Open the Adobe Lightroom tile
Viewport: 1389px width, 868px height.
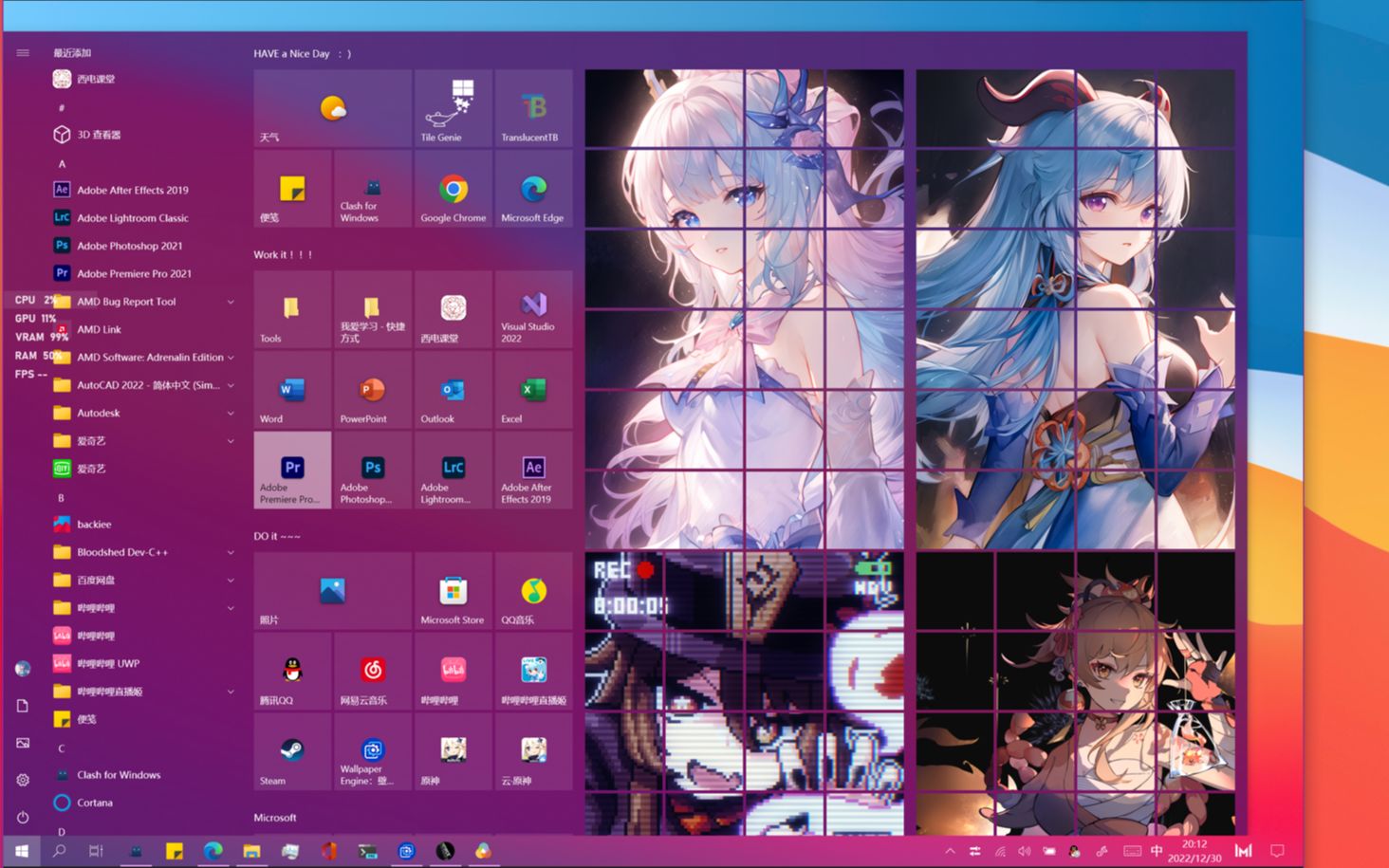(454, 470)
